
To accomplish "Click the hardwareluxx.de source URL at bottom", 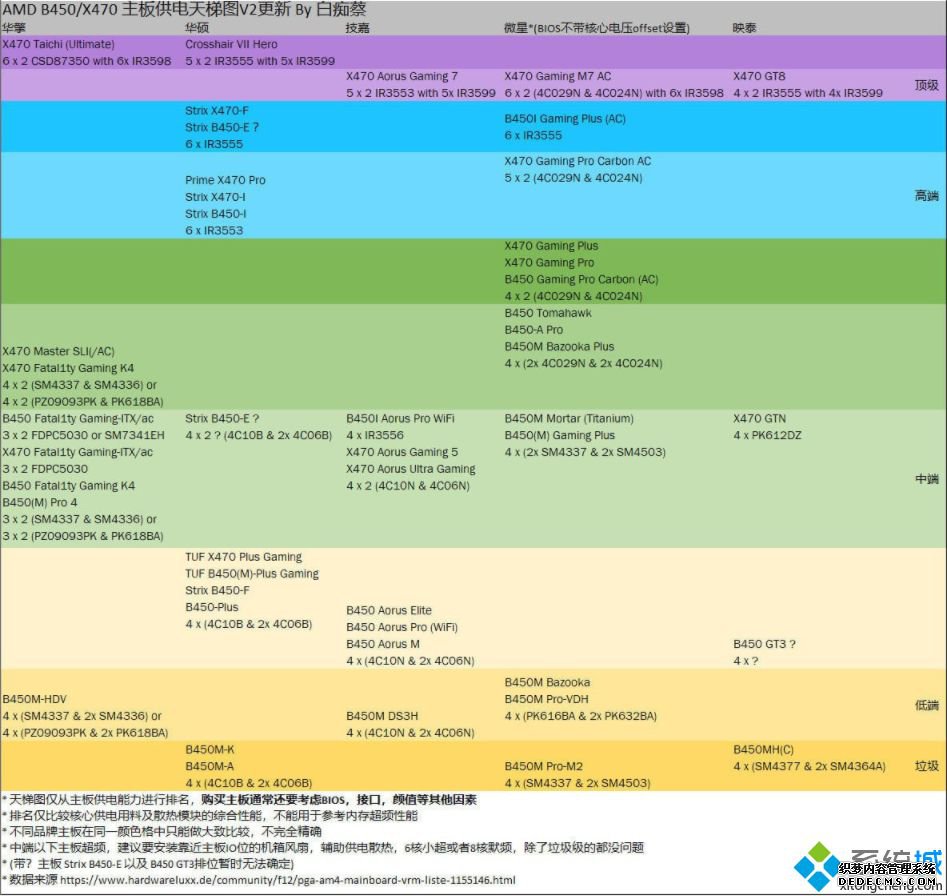I will point(287,880).
